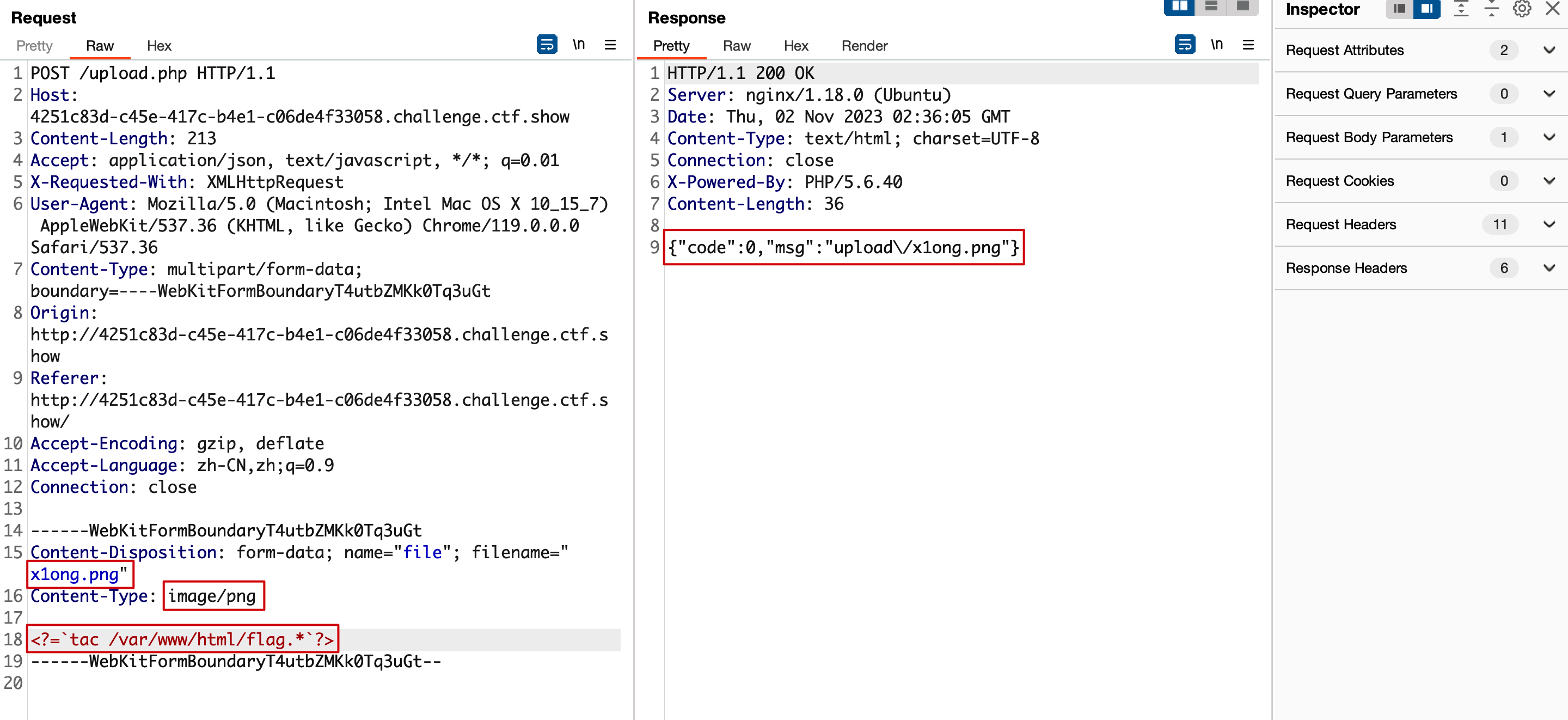1568x720 pixels.
Task: Expand Request Headers chevron
Action: click(1549, 224)
